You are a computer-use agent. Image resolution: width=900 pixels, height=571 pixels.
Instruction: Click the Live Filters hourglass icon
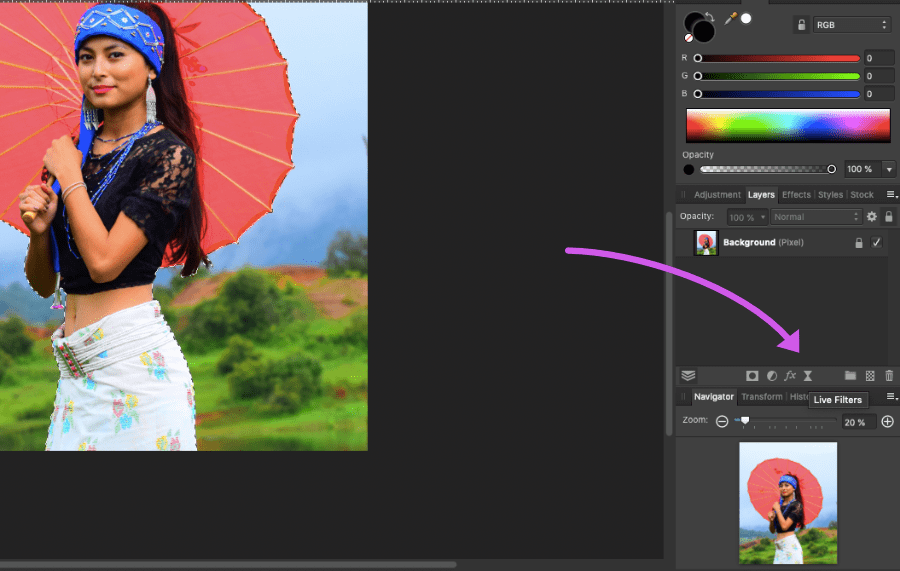[x=808, y=376]
